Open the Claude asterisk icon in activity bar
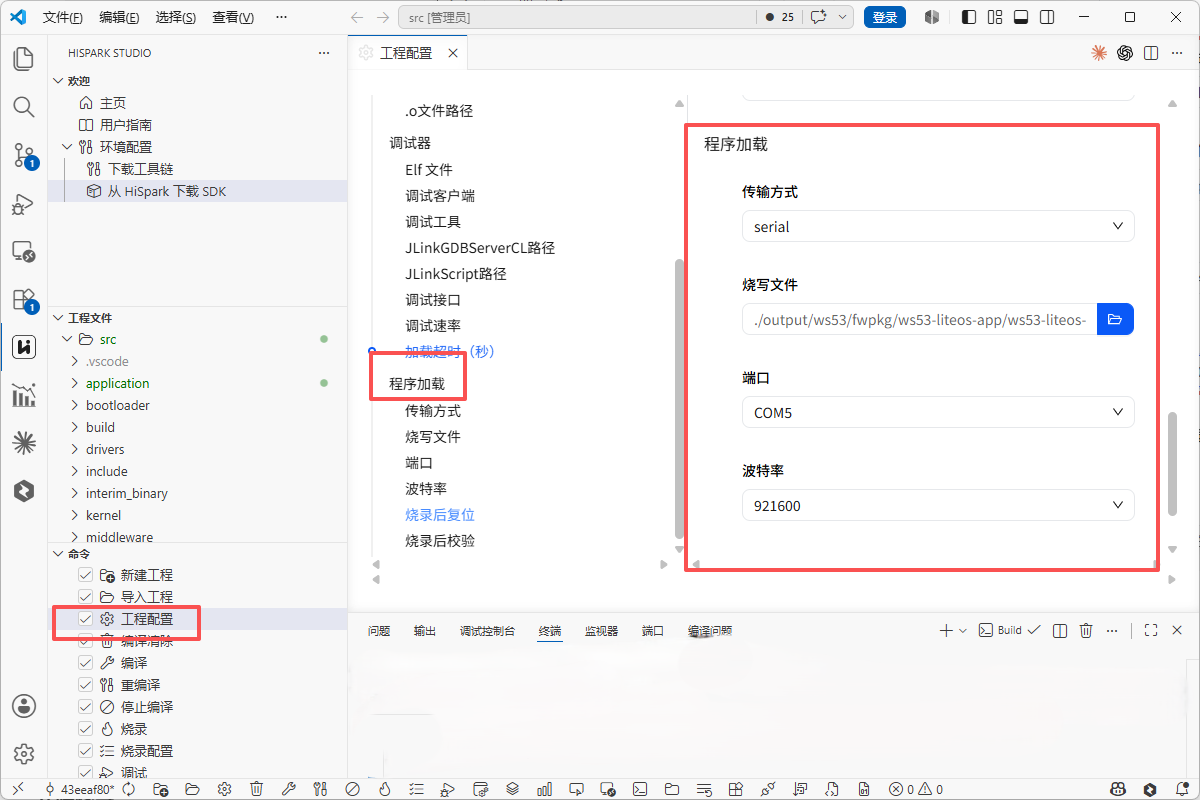This screenshot has height=800, width=1200. tap(23, 442)
